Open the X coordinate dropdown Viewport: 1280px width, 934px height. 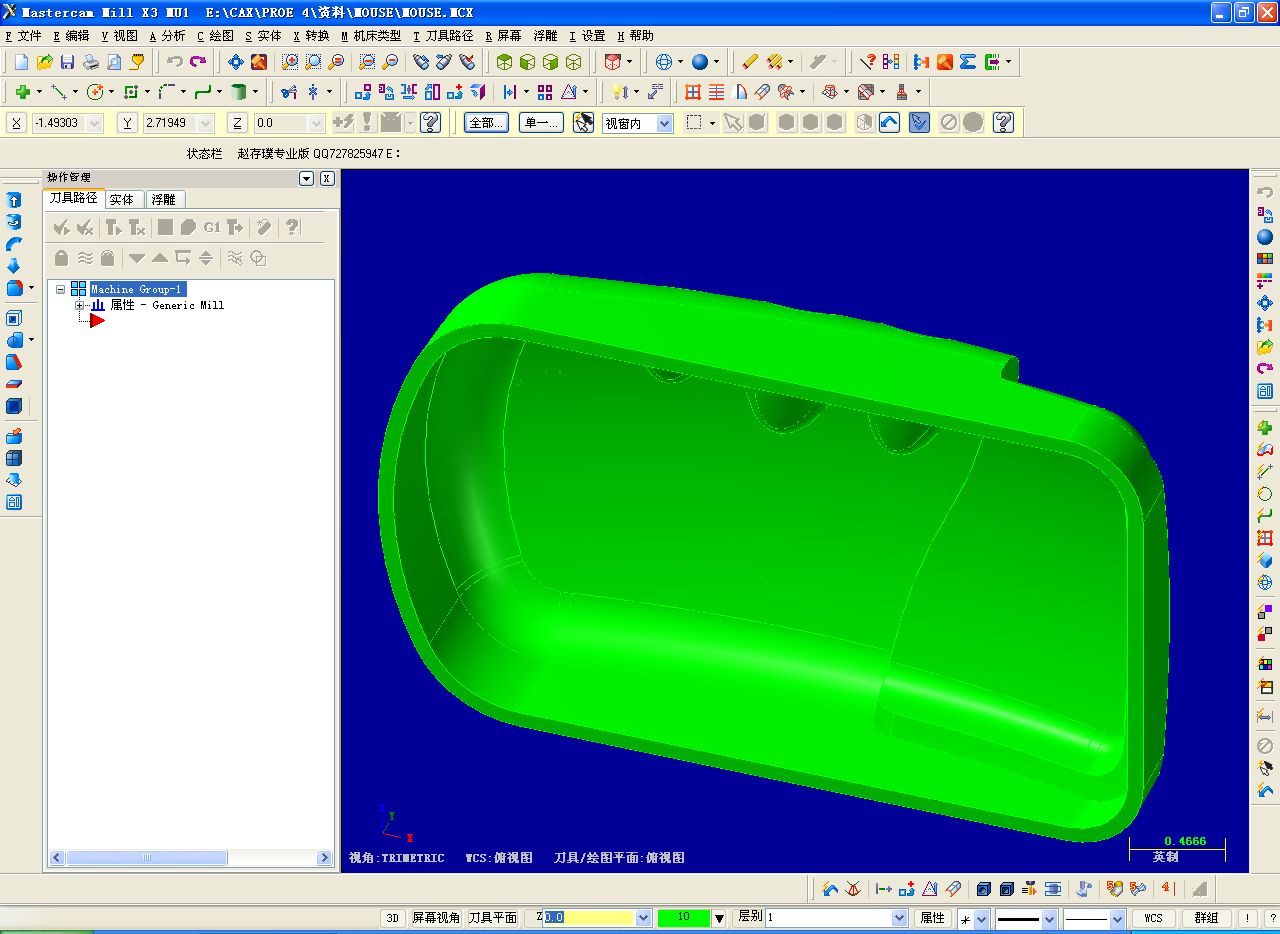[95, 123]
